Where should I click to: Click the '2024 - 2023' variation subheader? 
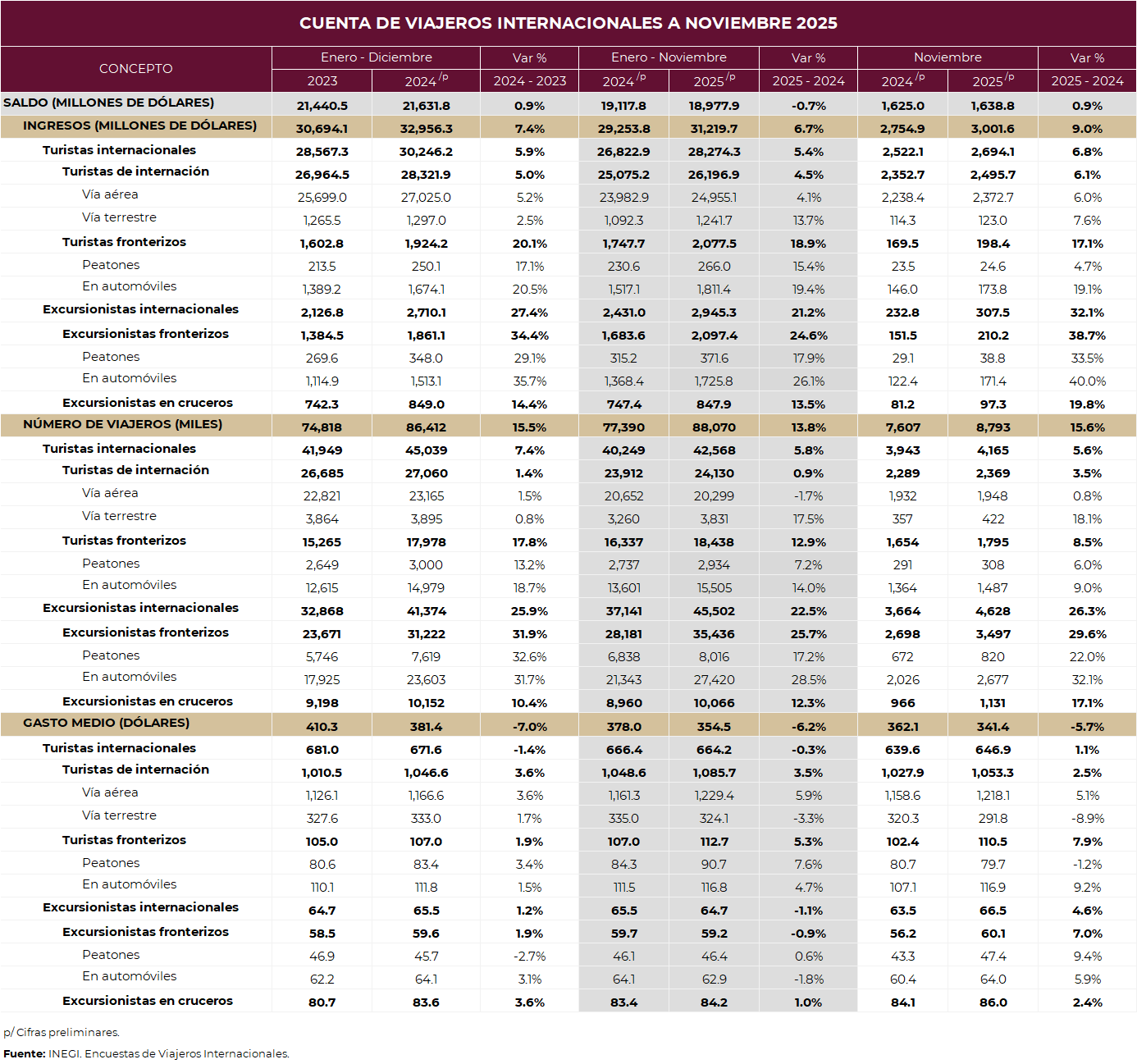529,81
